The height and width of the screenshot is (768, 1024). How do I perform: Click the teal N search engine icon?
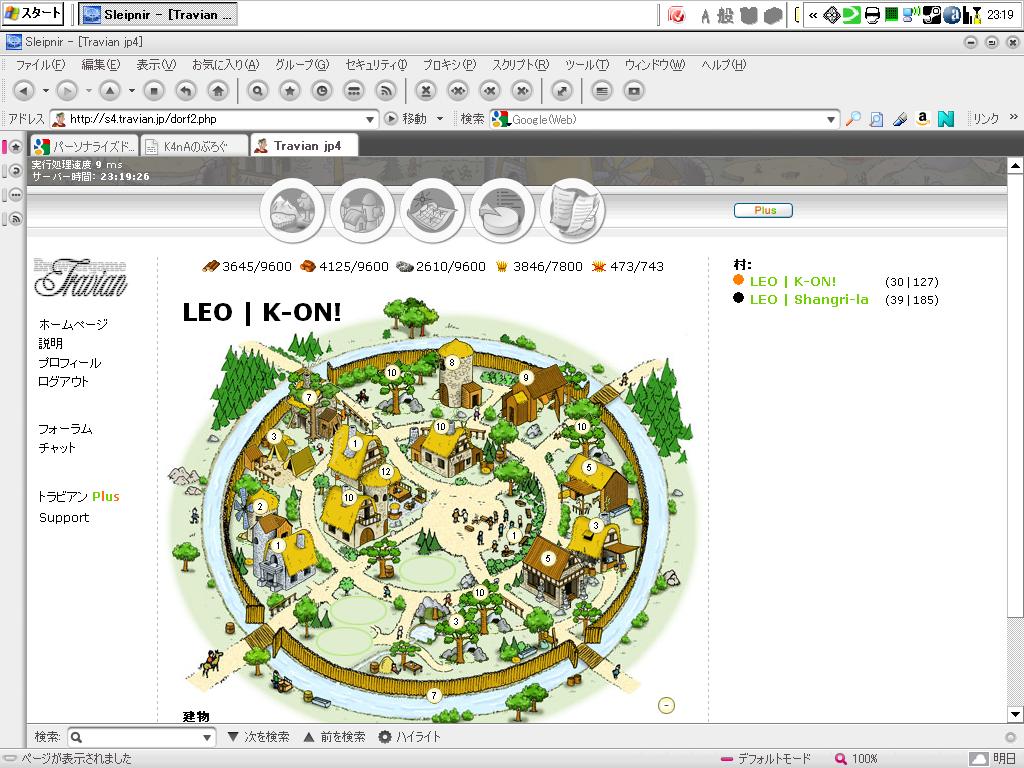click(x=946, y=119)
